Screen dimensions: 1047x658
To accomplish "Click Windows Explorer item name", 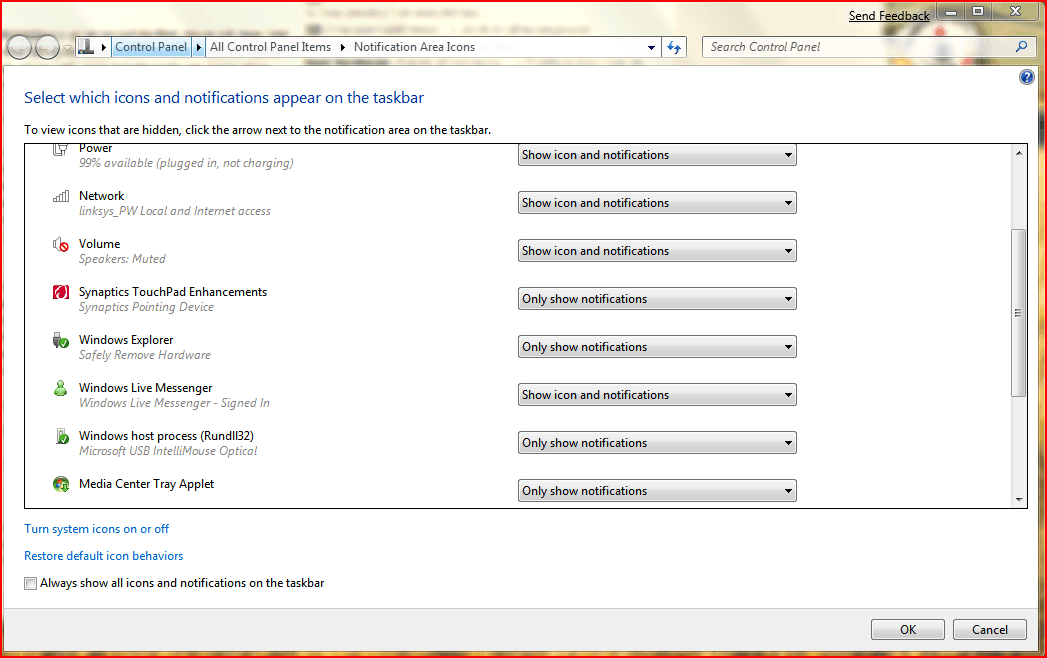I will pyautogui.click(x=126, y=340).
